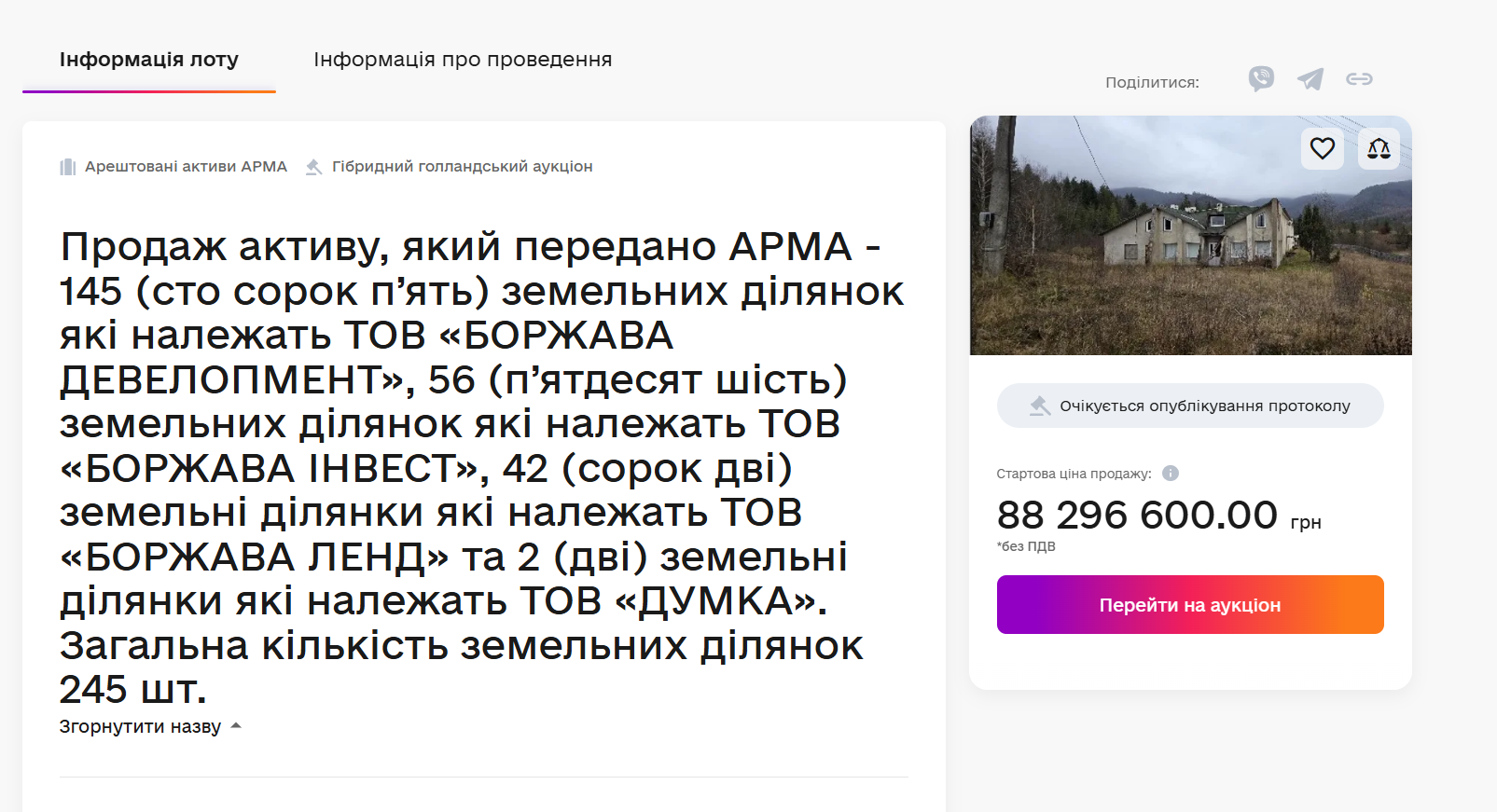
Task: Click the upward arrow next to Згорнутити назву
Action: 236,725
